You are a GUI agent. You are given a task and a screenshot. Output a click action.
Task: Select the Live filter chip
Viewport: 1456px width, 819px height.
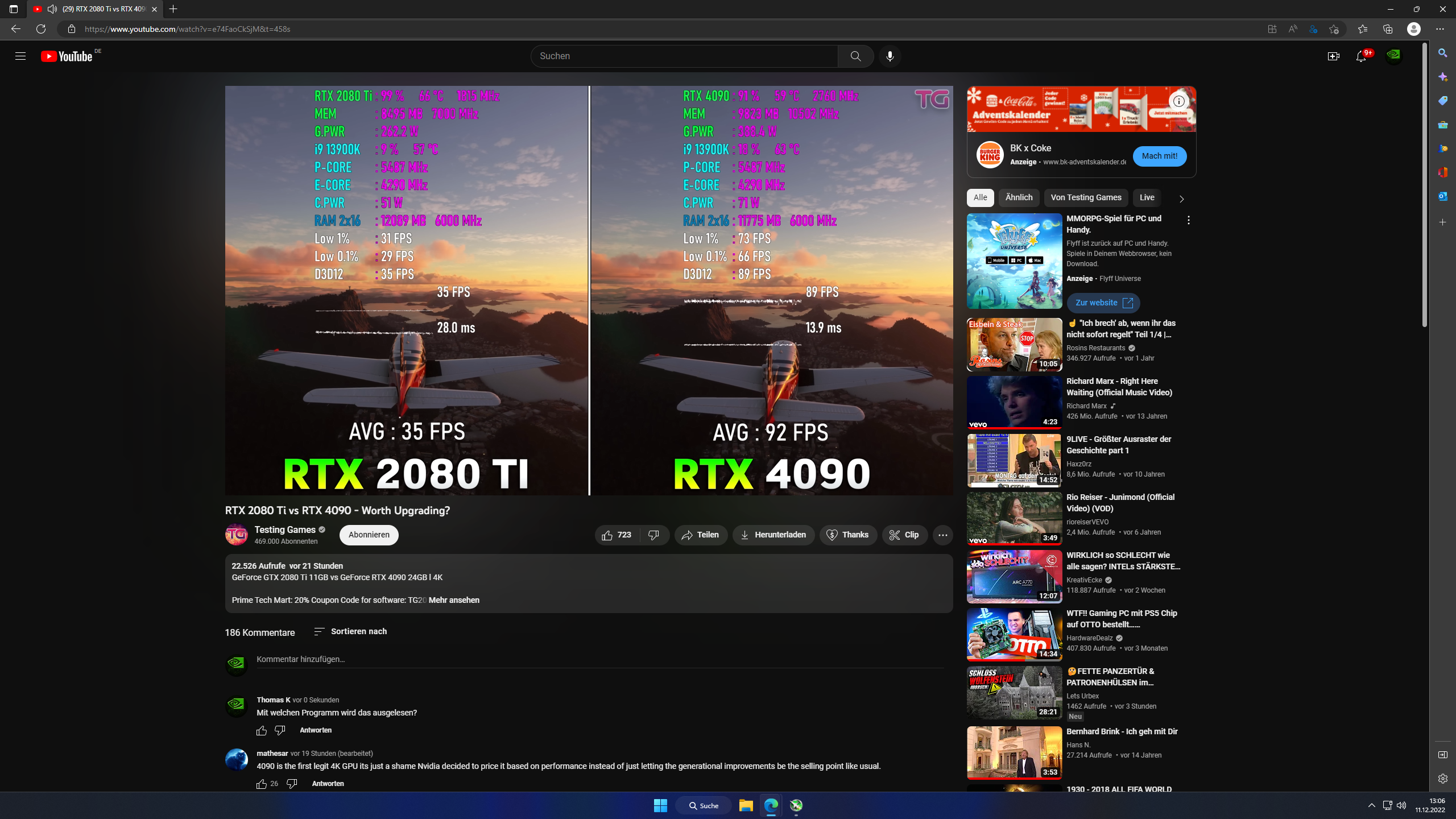(1147, 198)
